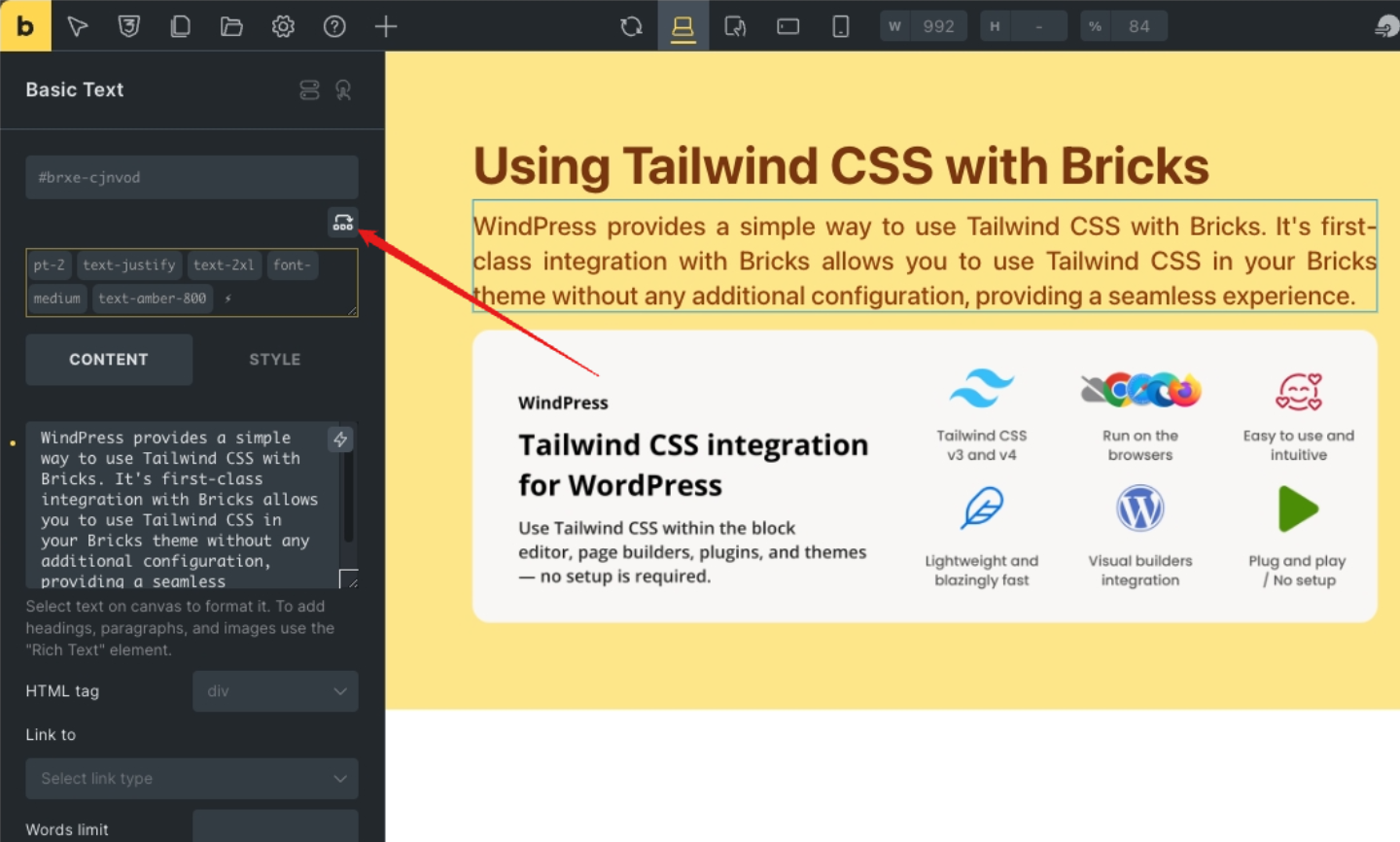Open the folder templates icon
Screen dimensions: 1400x842
(231, 26)
